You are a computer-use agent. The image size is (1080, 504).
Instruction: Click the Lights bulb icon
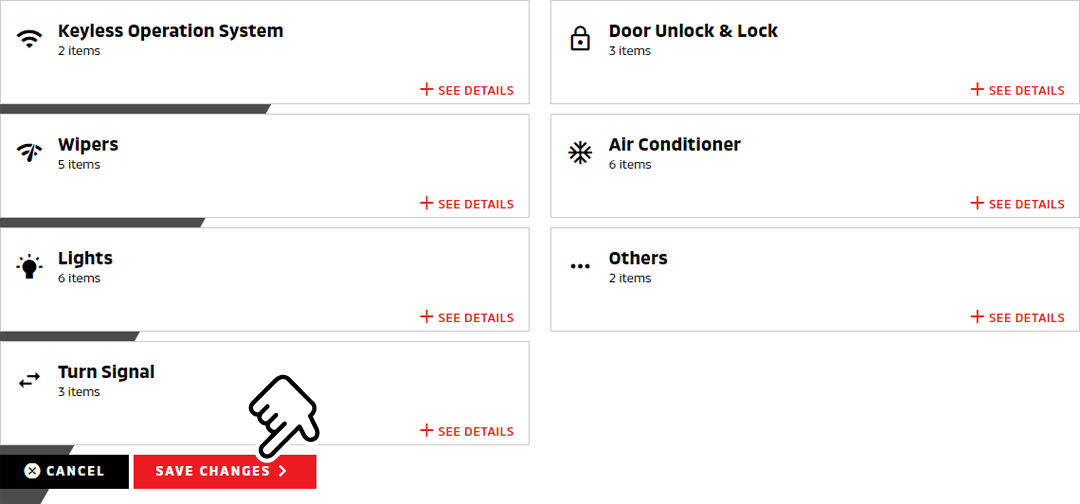[x=29, y=266]
